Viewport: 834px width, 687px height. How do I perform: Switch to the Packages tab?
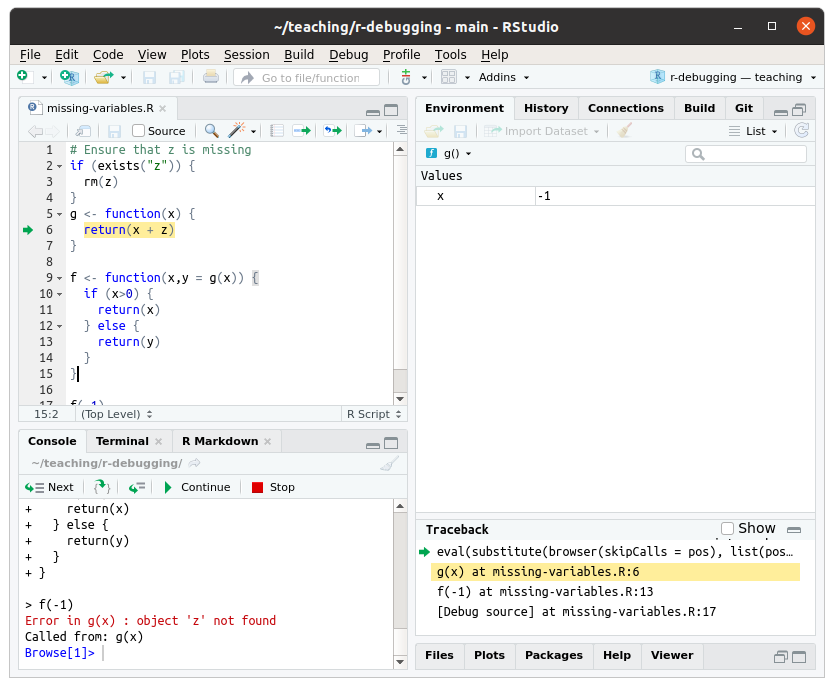(554, 655)
